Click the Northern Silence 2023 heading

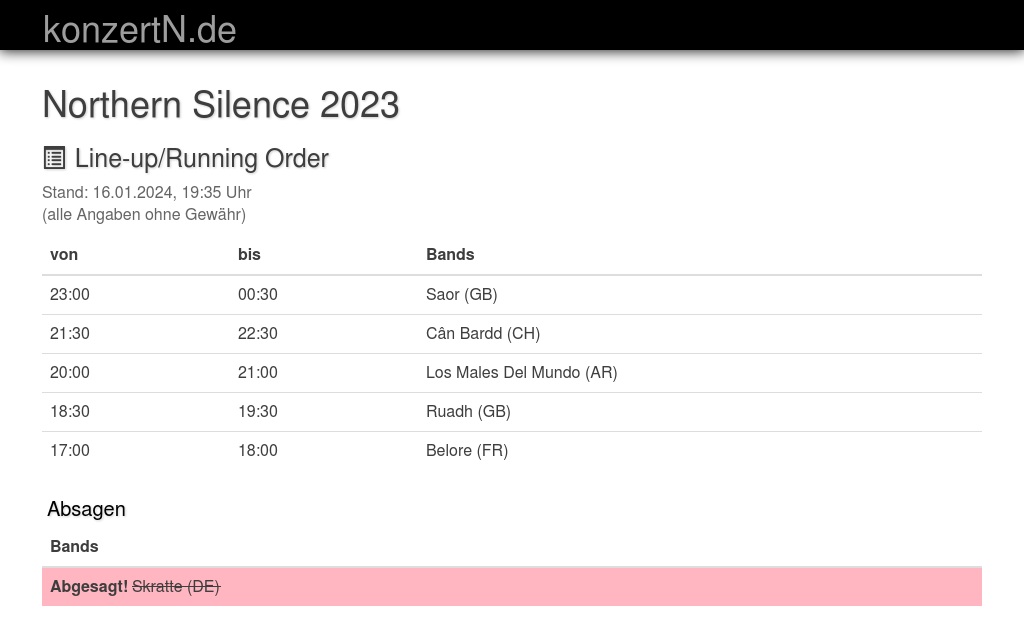tap(221, 105)
